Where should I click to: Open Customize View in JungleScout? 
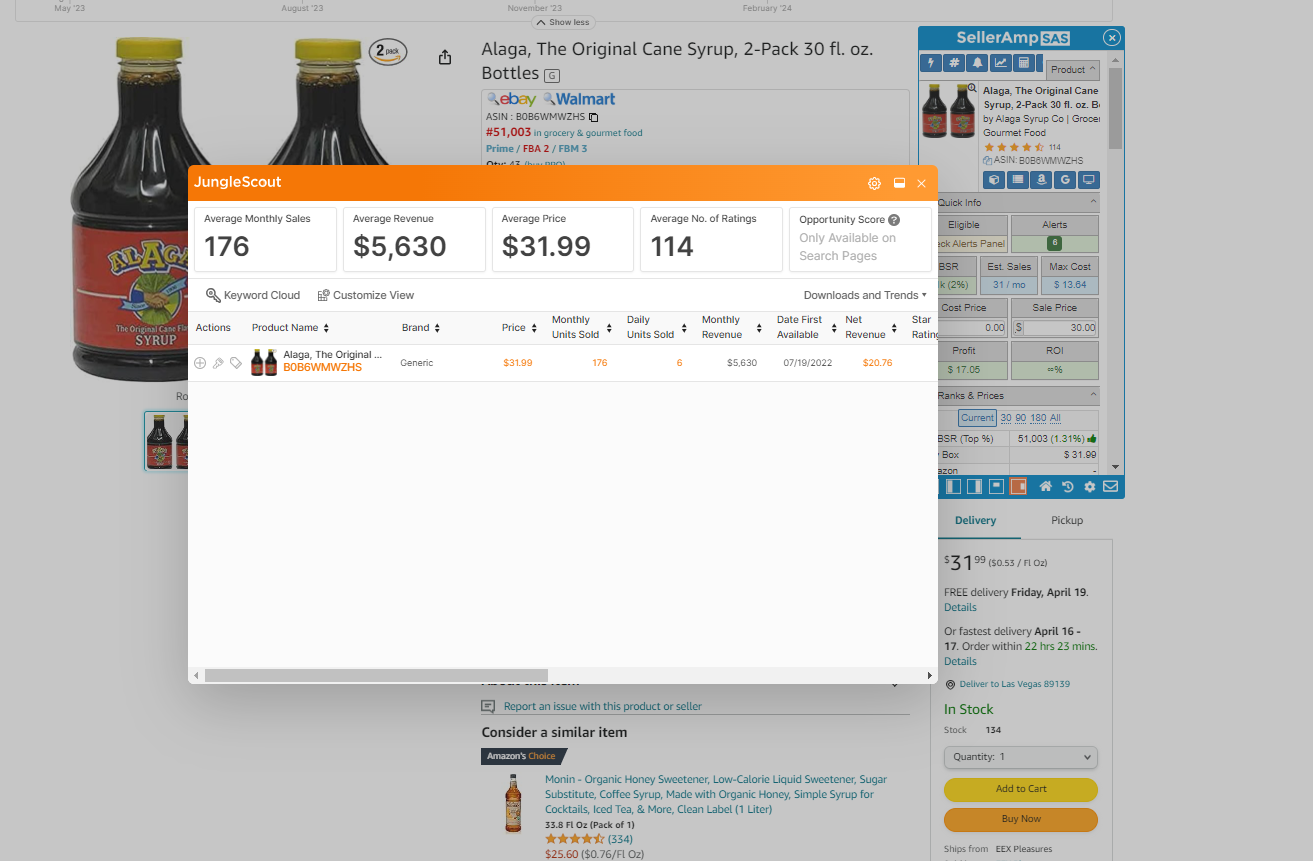[365, 295]
